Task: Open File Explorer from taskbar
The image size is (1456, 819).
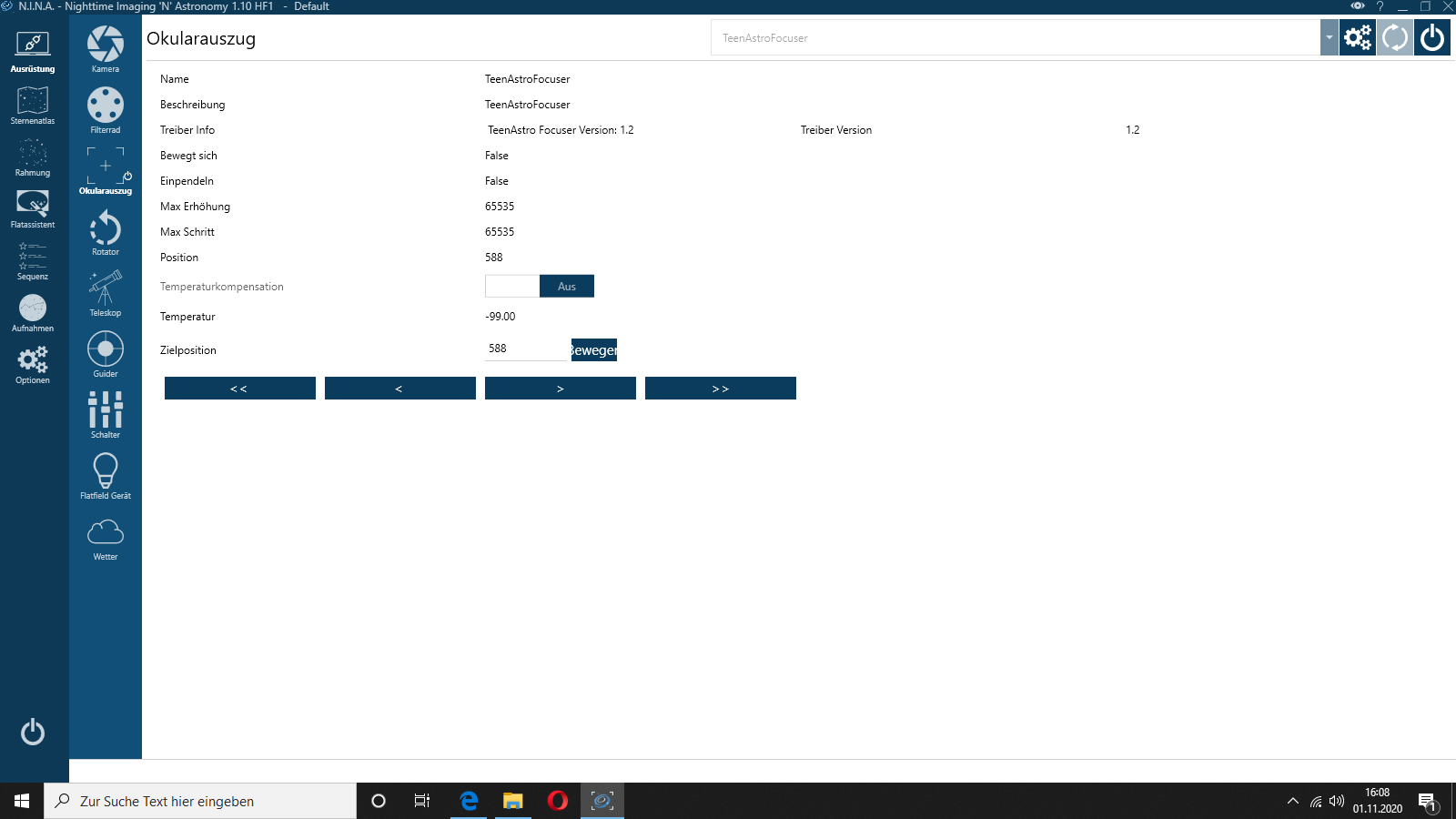Action: [513, 801]
